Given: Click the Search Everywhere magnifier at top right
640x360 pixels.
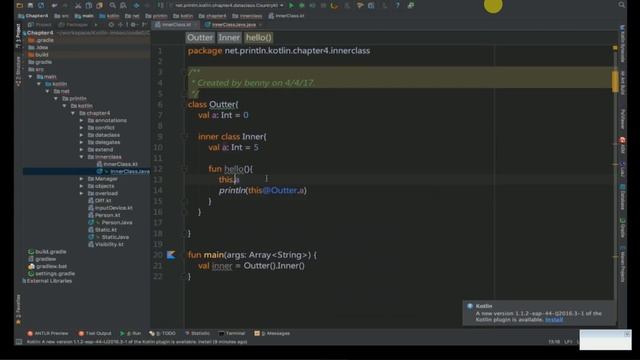Looking at the screenshot, I should (x=621, y=5).
